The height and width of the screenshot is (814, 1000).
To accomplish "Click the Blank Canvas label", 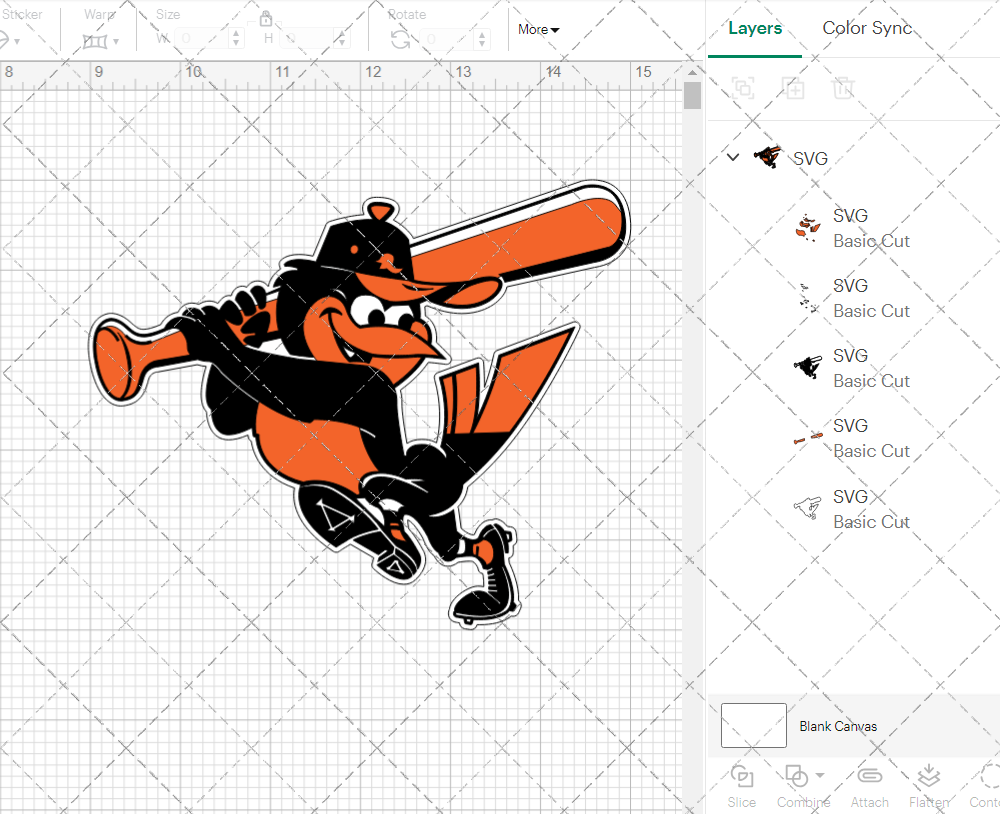I will pyautogui.click(x=838, y=726).
